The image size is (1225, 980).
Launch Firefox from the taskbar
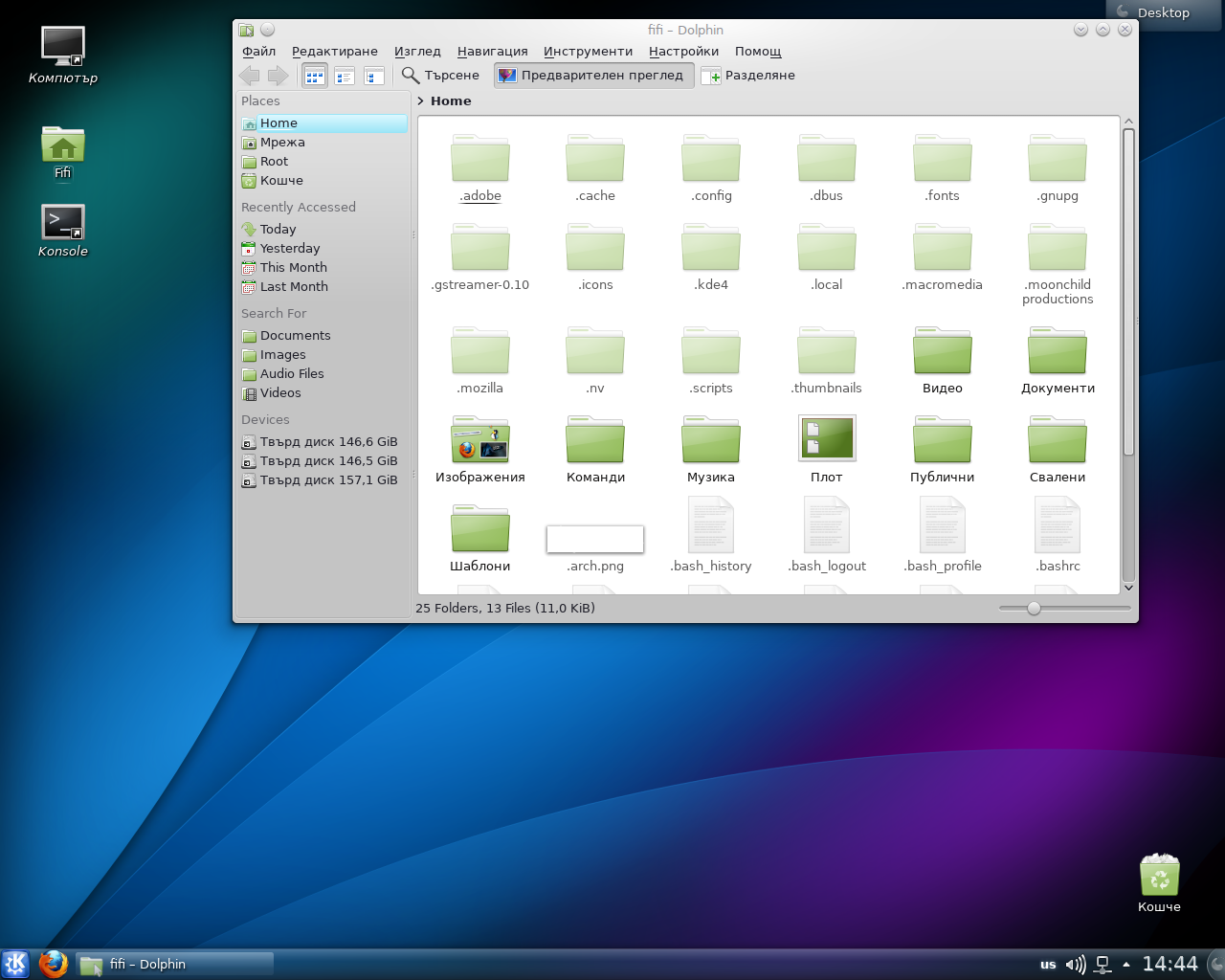pyautogui.click(x=54, y=963)
